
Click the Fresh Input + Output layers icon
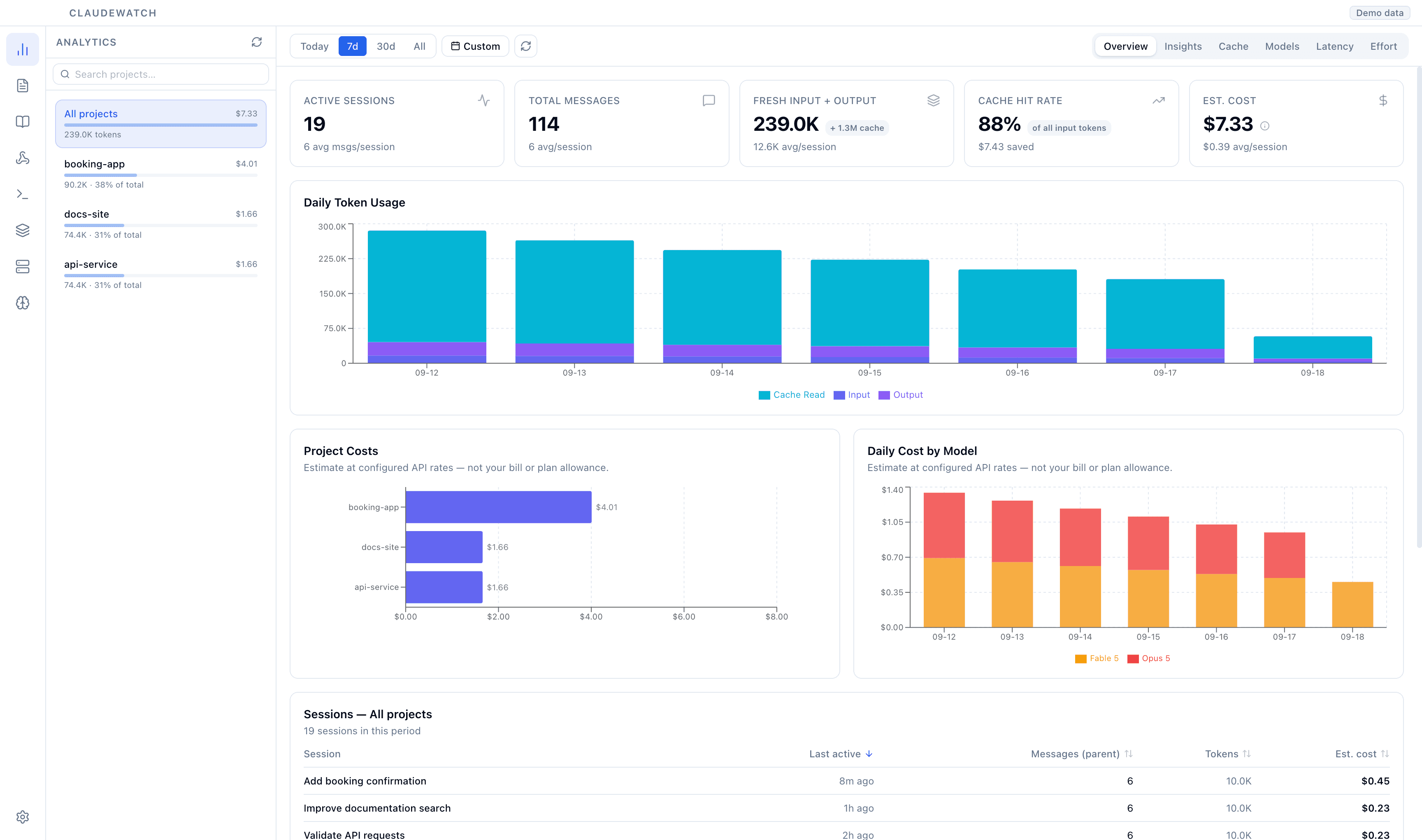pyautogui.click(x=934, y=100)
